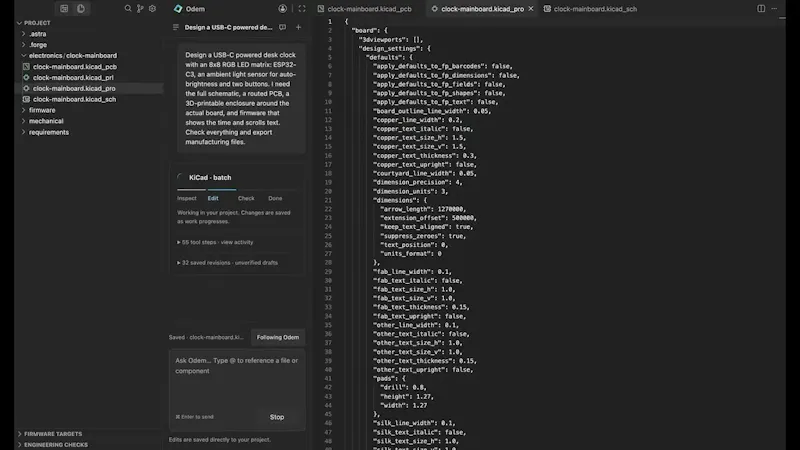Screen dimensions: 800x450
Task: Click the search magnifier icon
Action: coord(128,9)
